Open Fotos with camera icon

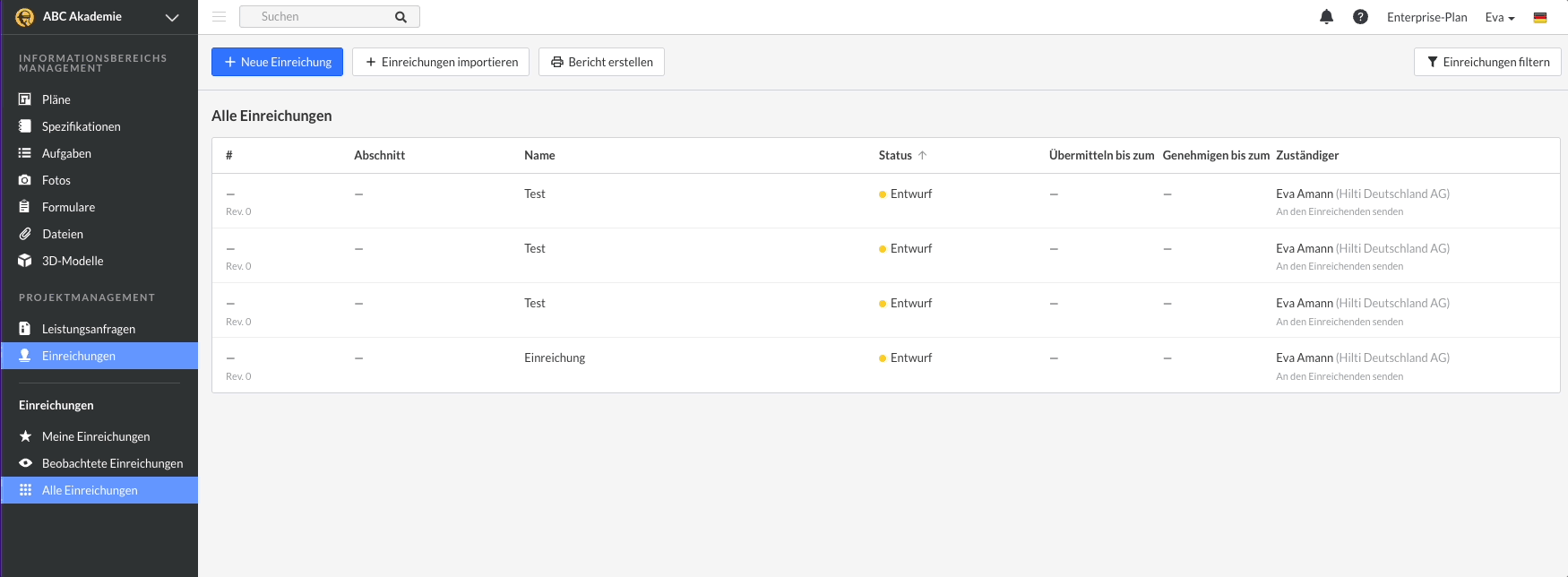pos(56,180)
